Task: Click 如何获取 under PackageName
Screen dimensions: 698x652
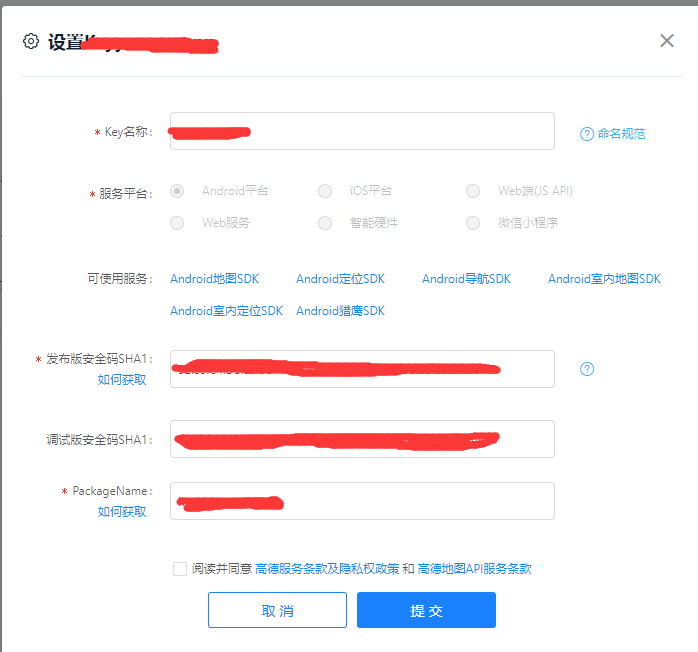Action: click(x=122, y=512)
